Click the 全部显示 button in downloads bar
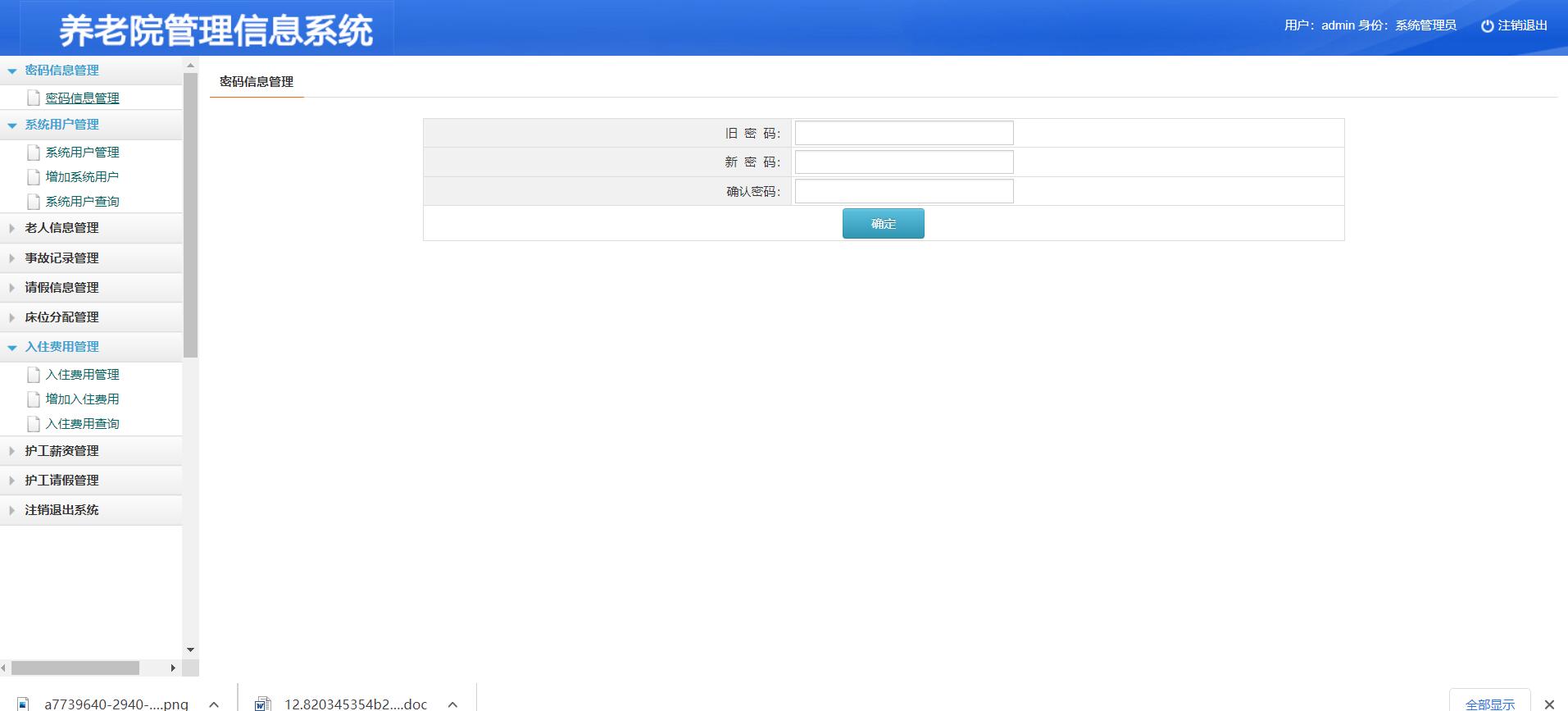1568x711 pixels. pyautogui.click(x=1489, y=702)
